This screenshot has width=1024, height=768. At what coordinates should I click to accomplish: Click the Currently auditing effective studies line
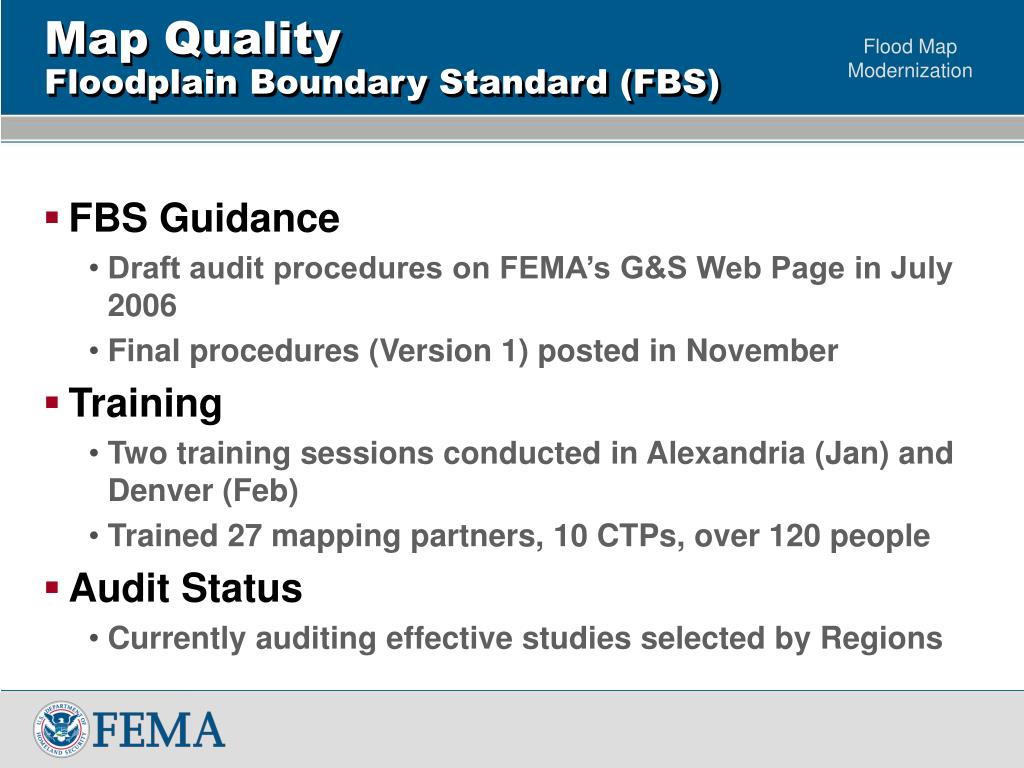pyautogui.click(x=525, y=639)
